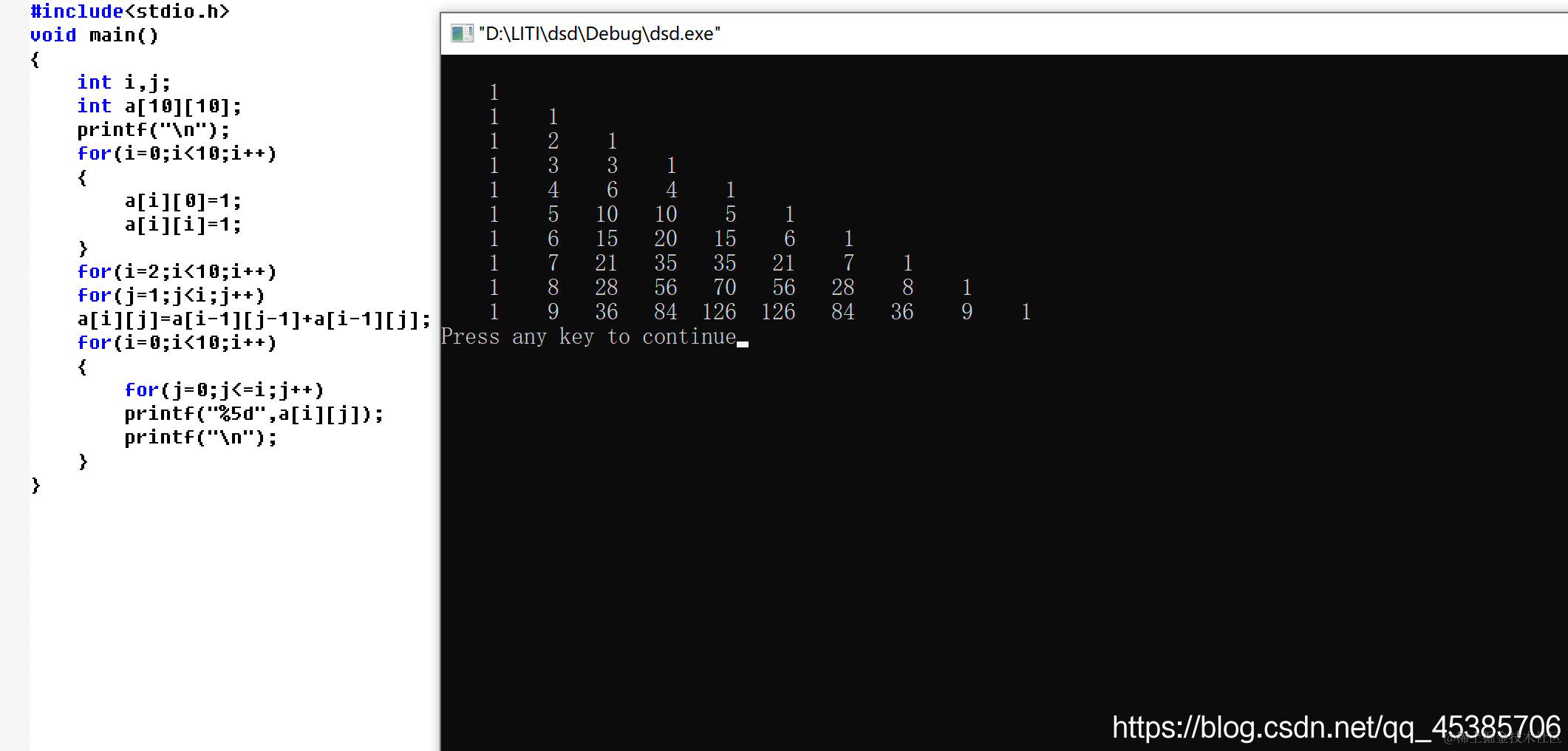
Task: Click the for(j=1;j<i;j++) loop line
Action: coord(171,295)
